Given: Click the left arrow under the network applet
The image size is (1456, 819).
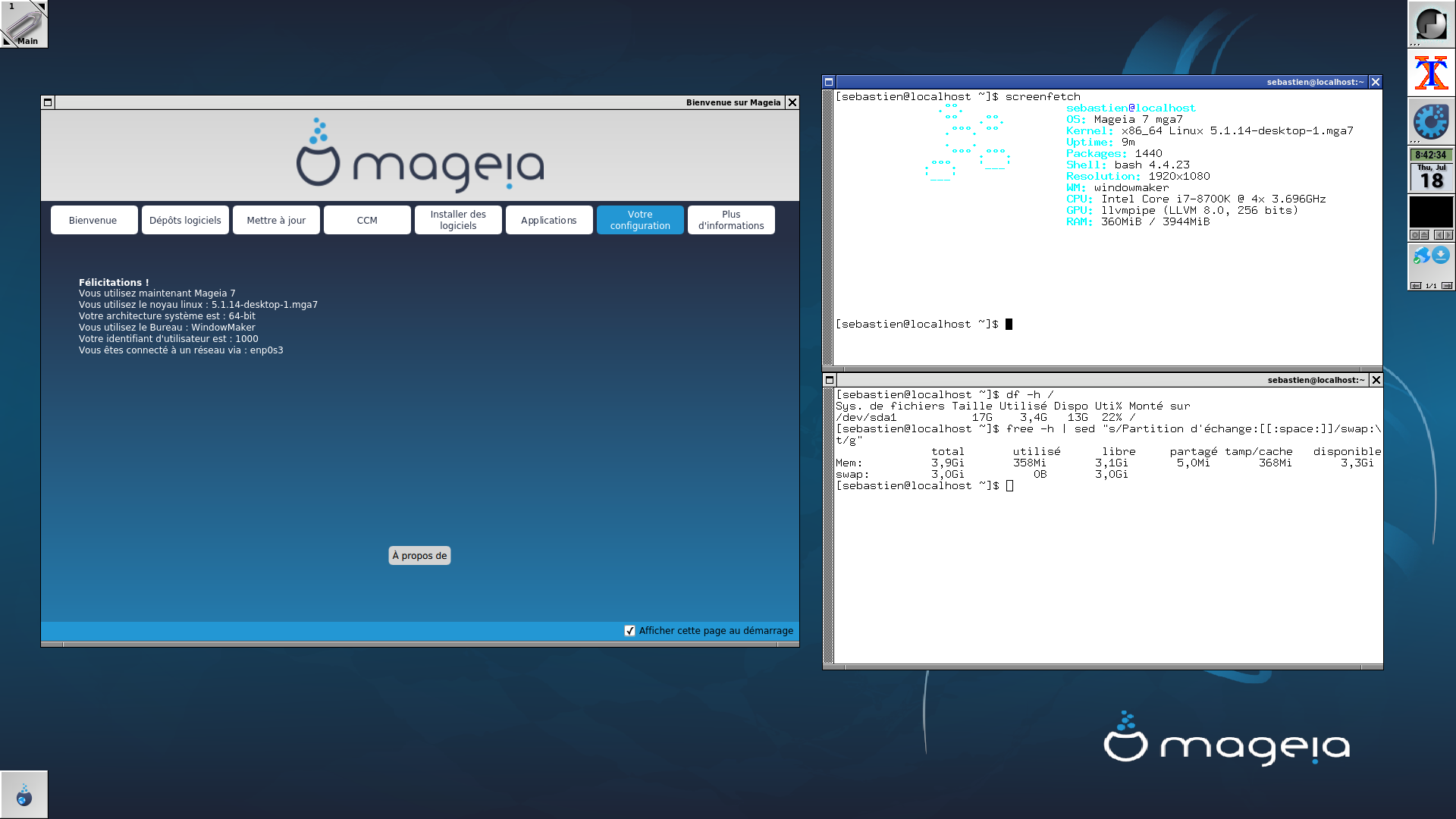Looking at the screenshot, I should [1416, 286].
